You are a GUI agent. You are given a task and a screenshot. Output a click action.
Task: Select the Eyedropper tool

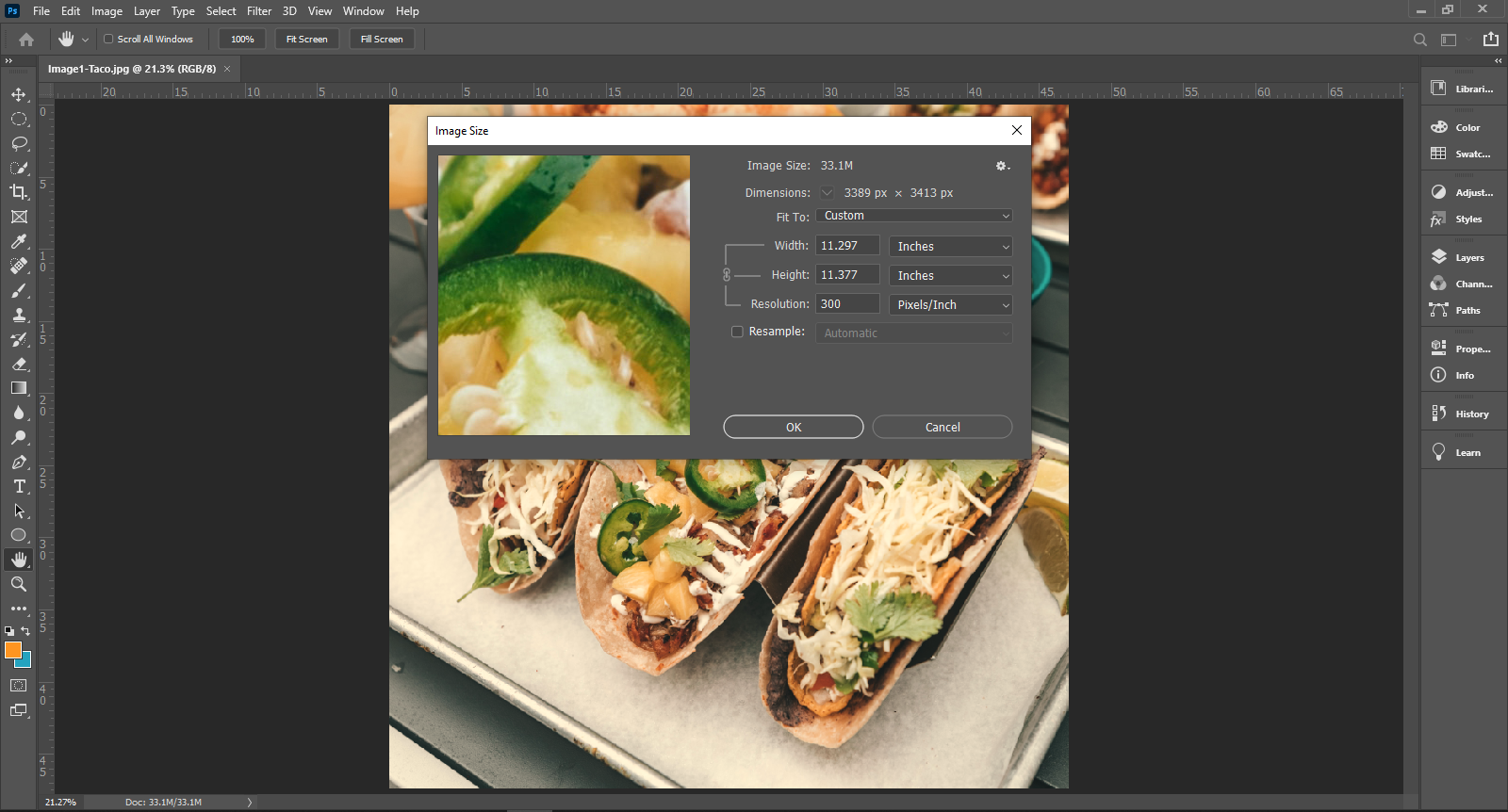19,241
